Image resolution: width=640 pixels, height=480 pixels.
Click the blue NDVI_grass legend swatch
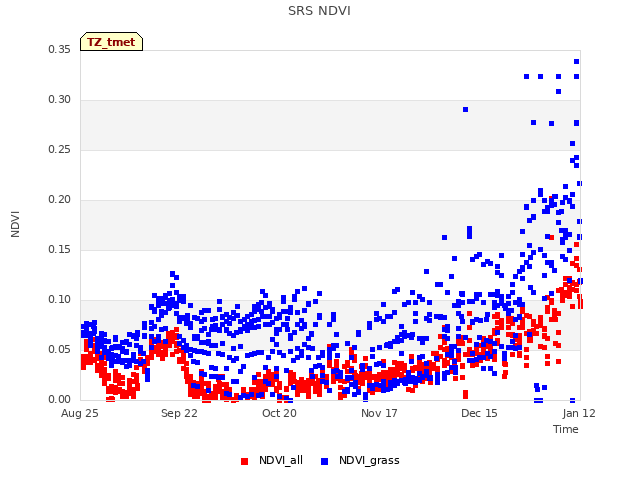324,461
